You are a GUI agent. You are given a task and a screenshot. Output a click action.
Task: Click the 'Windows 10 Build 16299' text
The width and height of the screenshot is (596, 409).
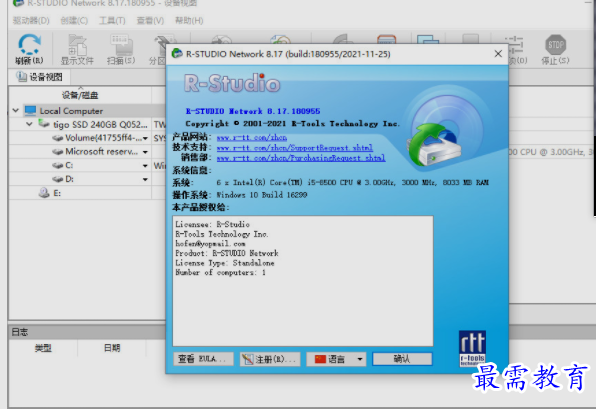click(x=262, y=195)
